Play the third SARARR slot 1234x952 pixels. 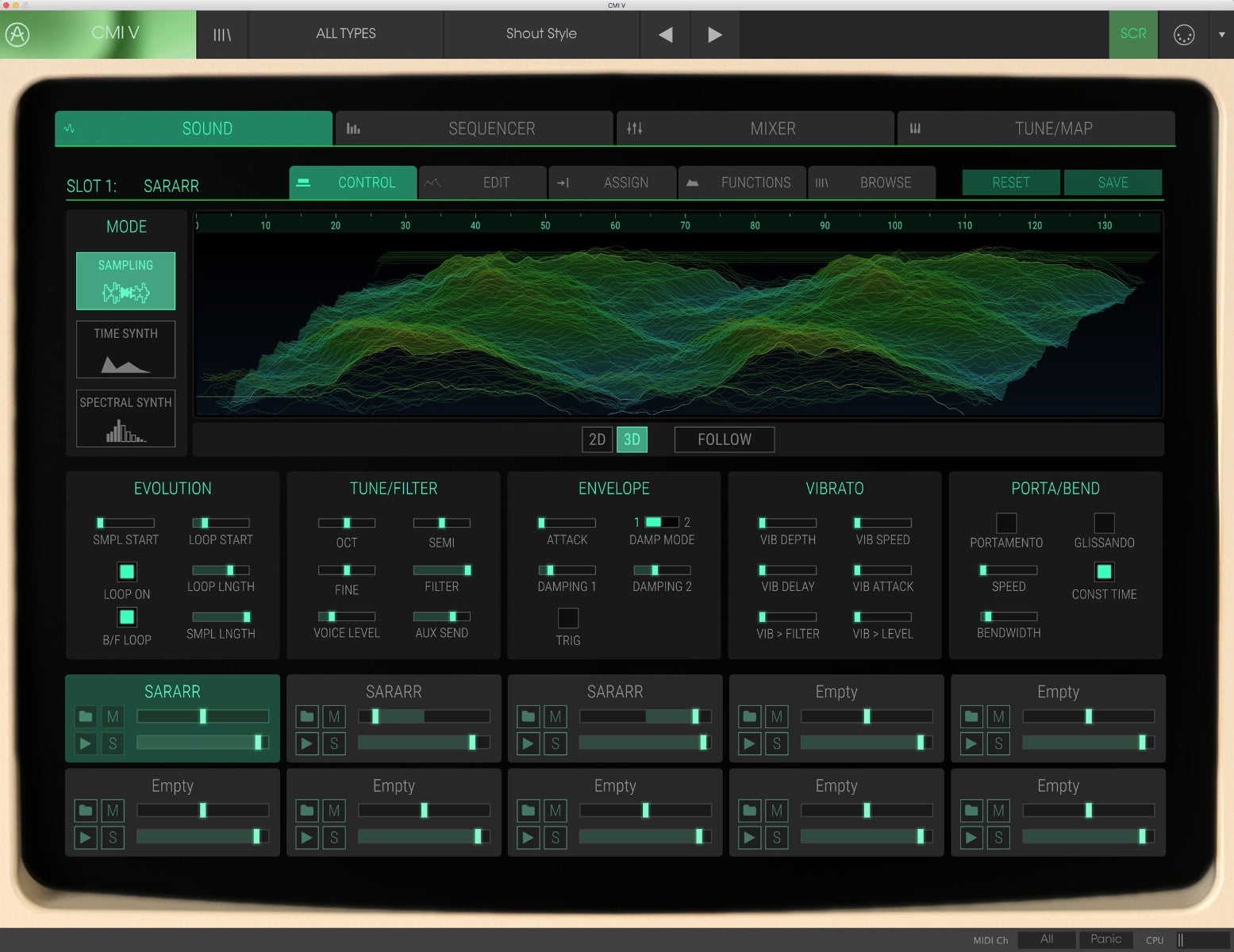pos(529,744)
